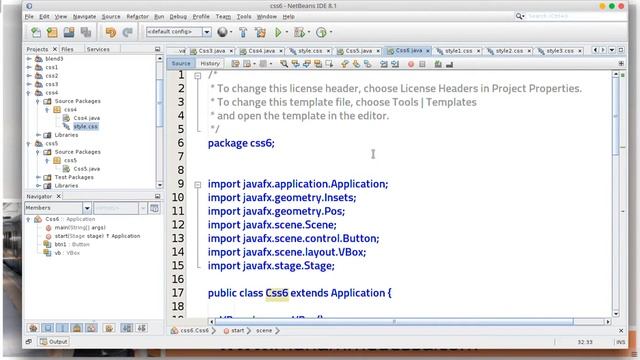Click the Build Project hammer icon

[x=243, y=32]
